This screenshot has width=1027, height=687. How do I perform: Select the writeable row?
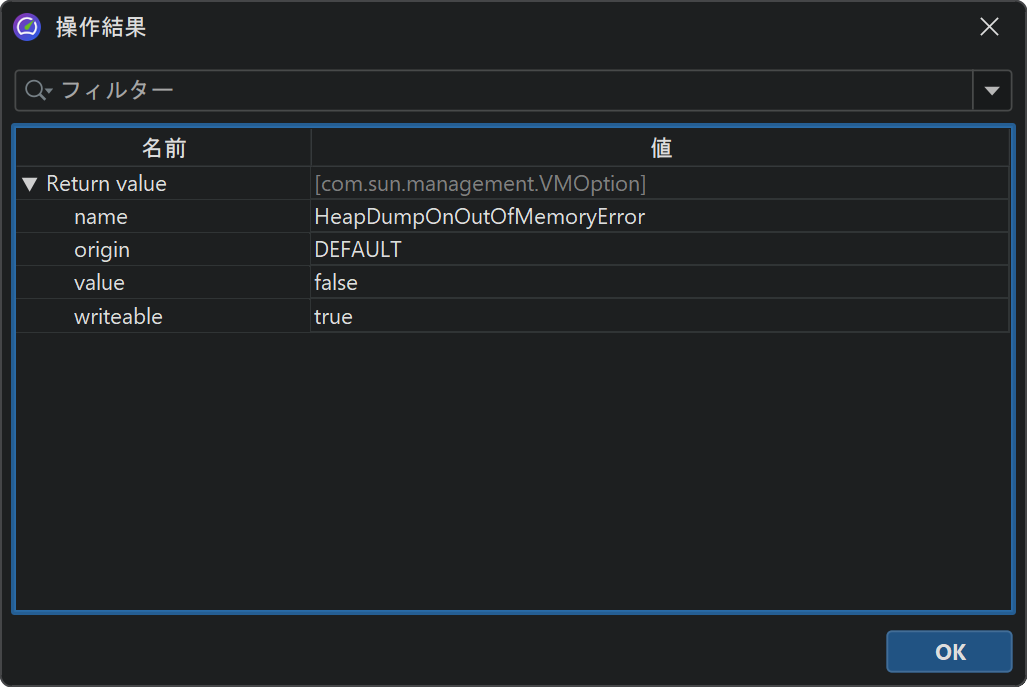coord(117,317)
